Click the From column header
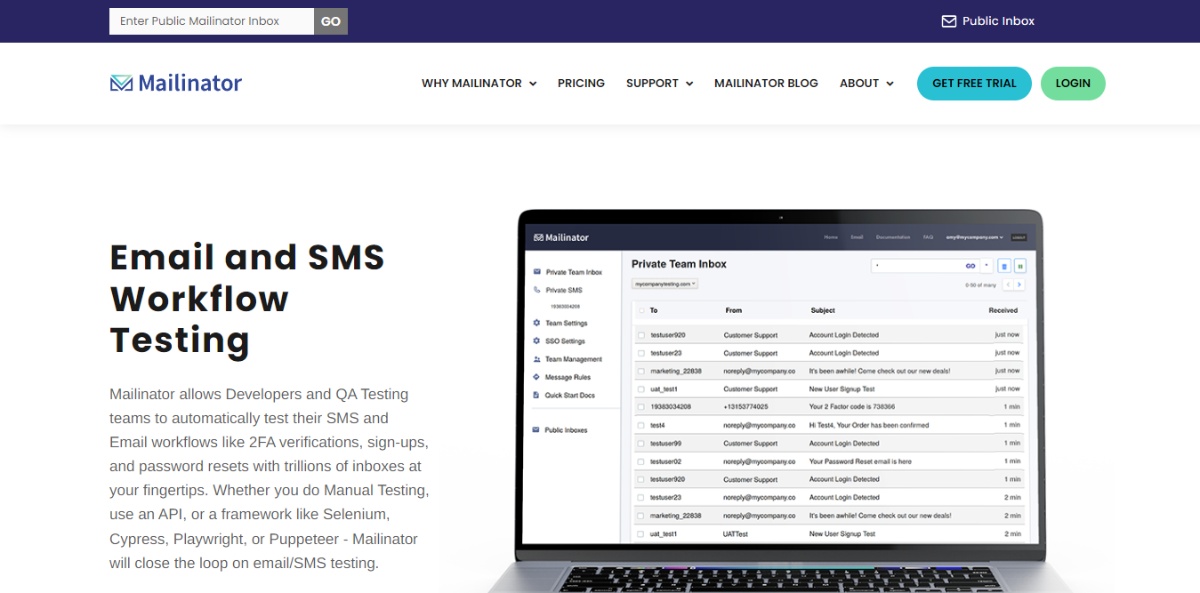 733,310
